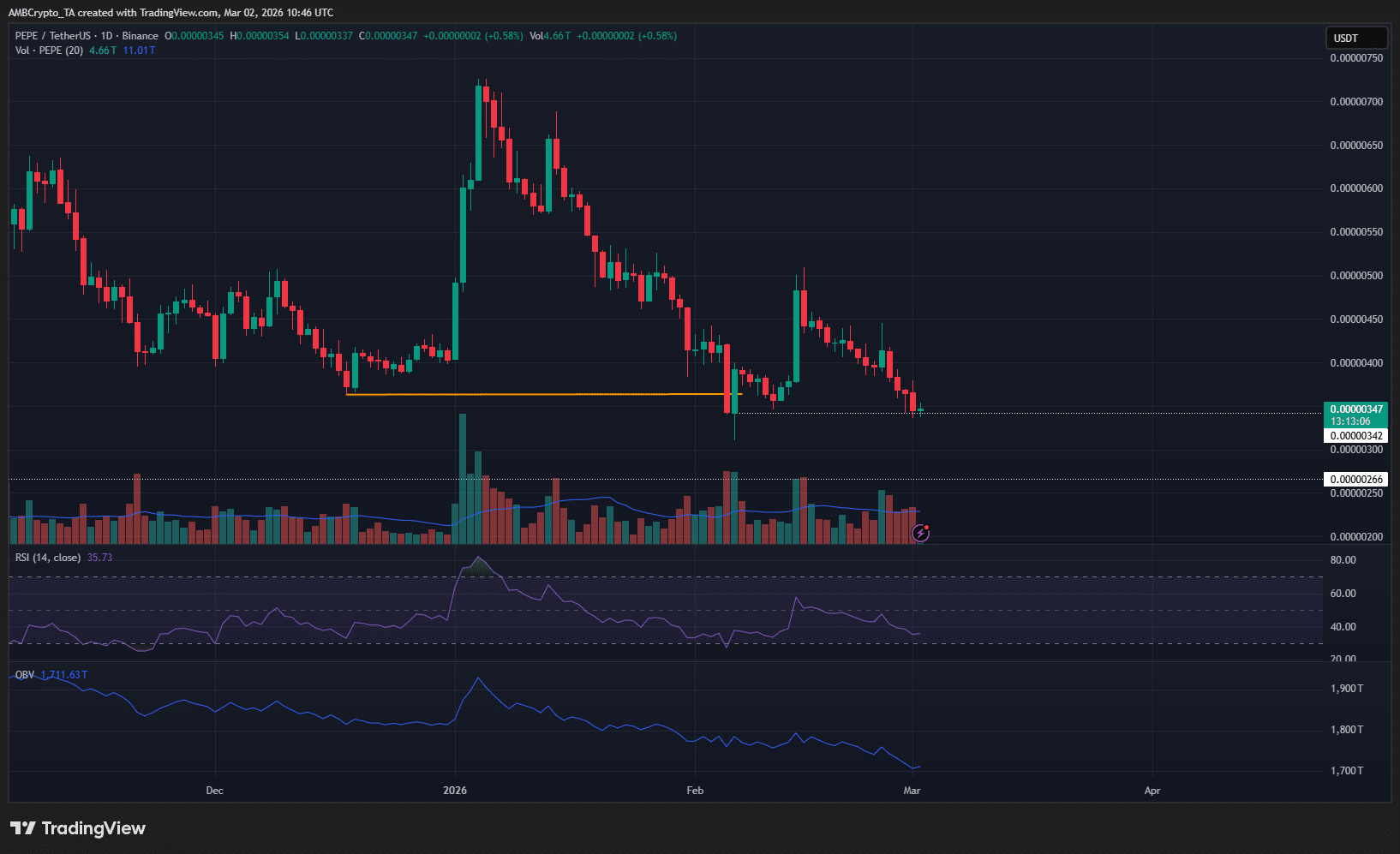This screenshot has height=854, width=1400.
Task: Click the blue volume moving average value 11.01T
Action: coord(139,51)
